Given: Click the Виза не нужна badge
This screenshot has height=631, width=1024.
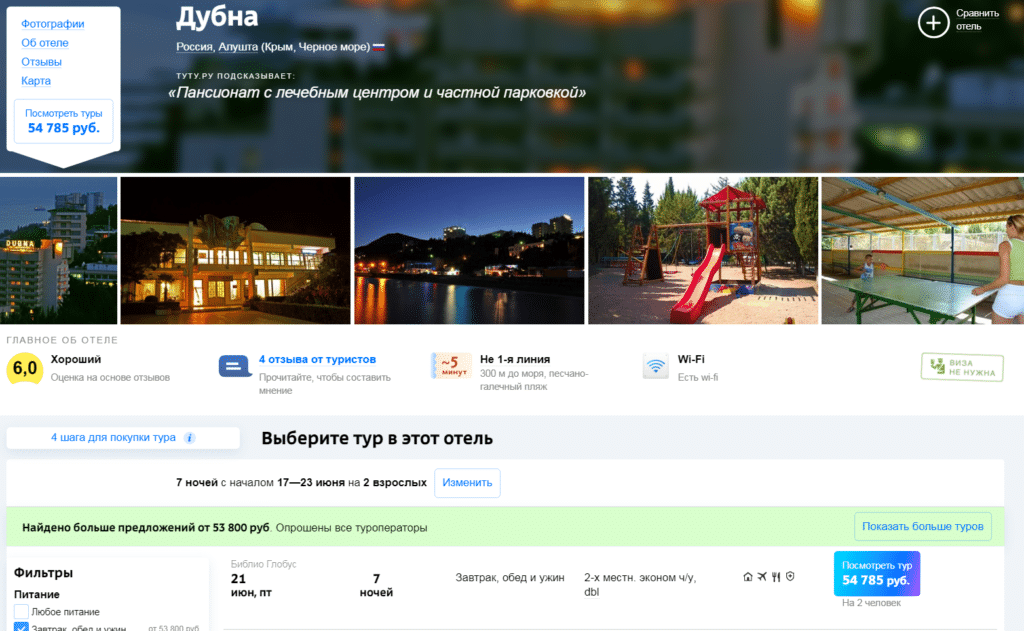Looking at the screenshot, I should [962, 367].
